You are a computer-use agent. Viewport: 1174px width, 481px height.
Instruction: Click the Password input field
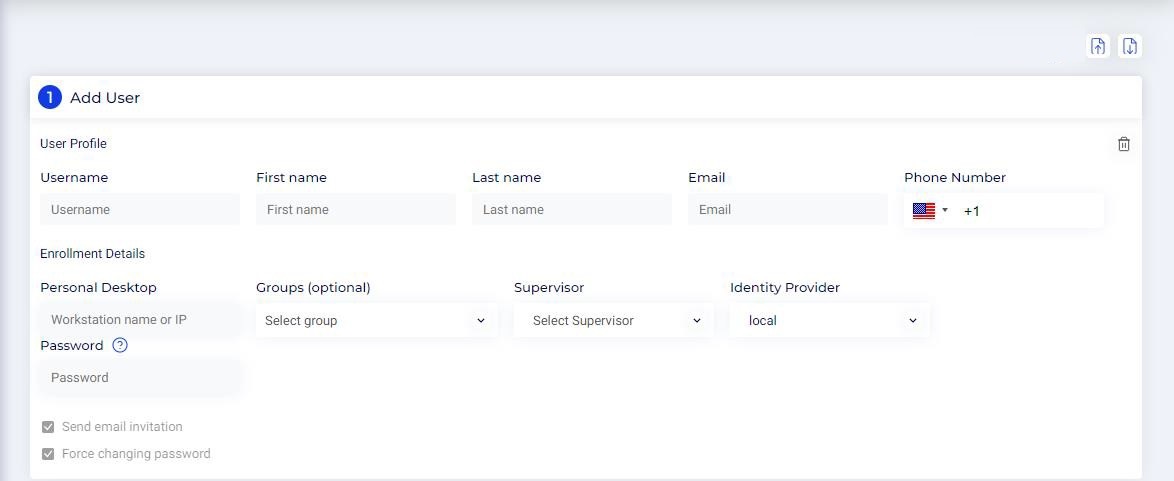tap(140, 378)
